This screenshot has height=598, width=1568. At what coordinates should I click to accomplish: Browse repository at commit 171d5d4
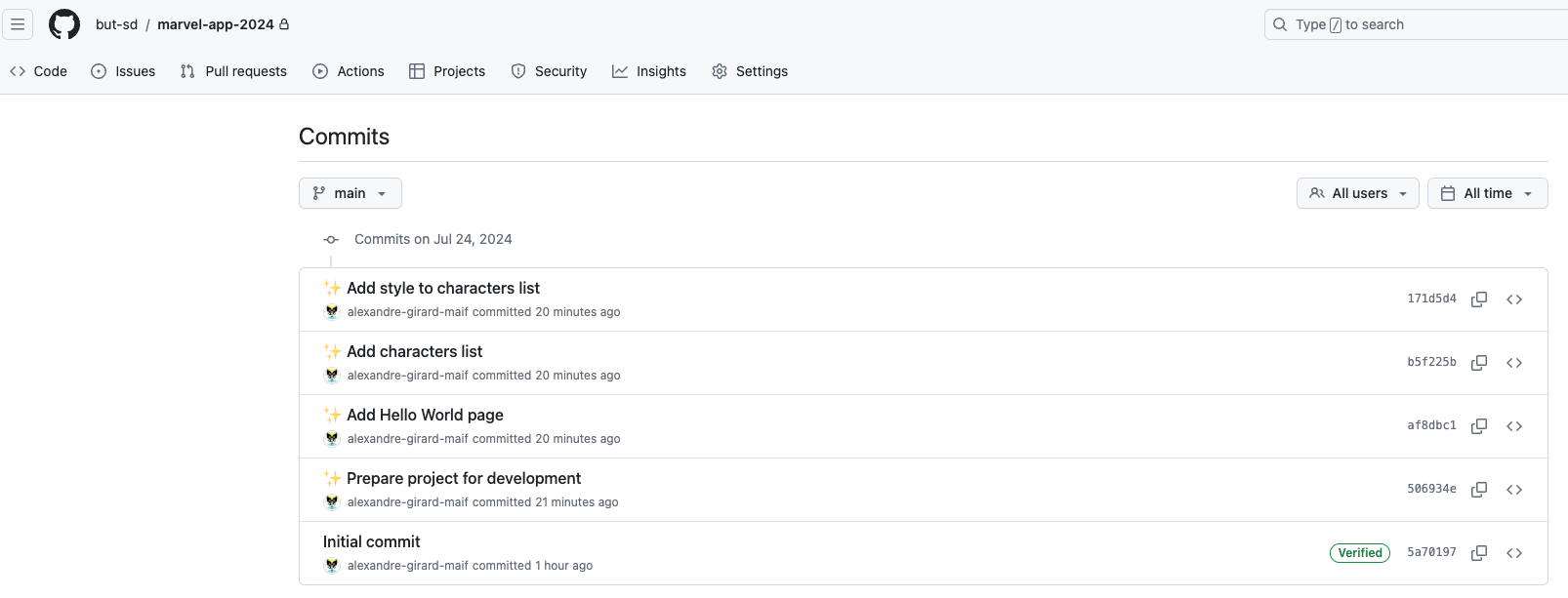tap(1514, 299)
